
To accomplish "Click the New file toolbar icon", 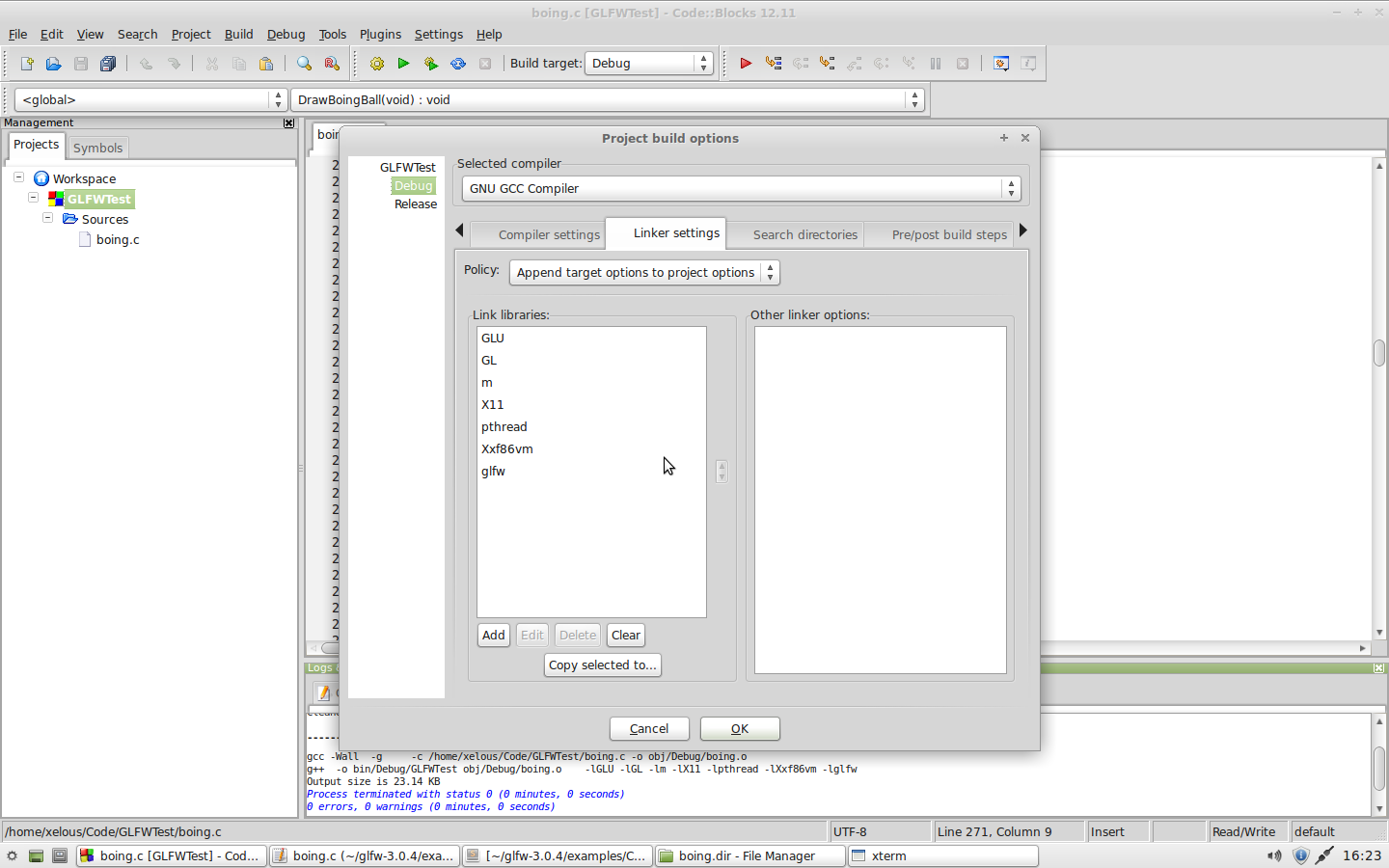I will [27, 64].
